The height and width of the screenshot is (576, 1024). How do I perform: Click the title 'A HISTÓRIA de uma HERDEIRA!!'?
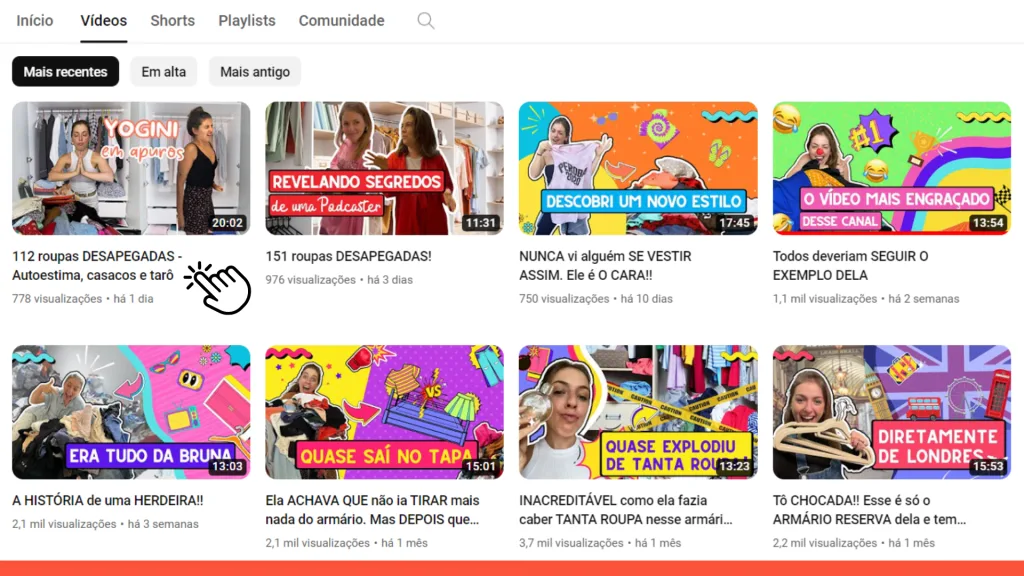(x=107, y=500)
